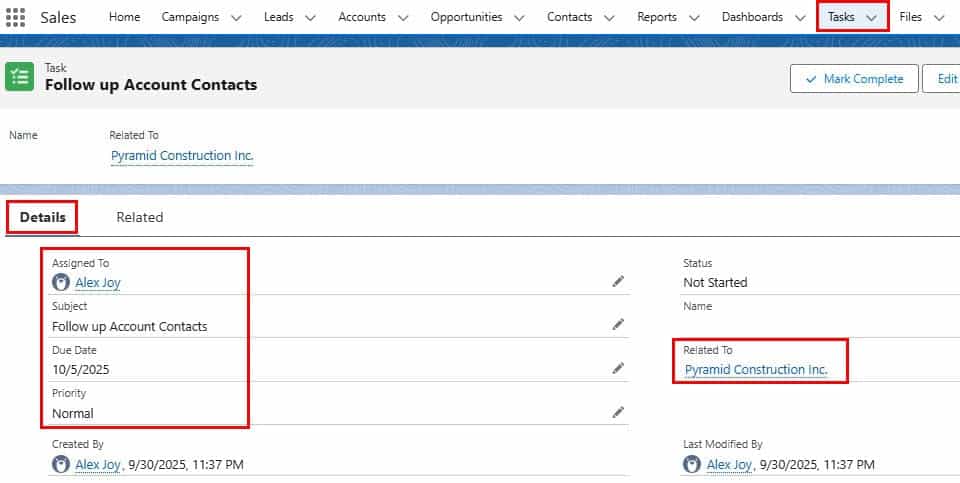The image size is (960, 483).
Task: Edit Subject with its pencil icon
Action: tap(618, 324)
